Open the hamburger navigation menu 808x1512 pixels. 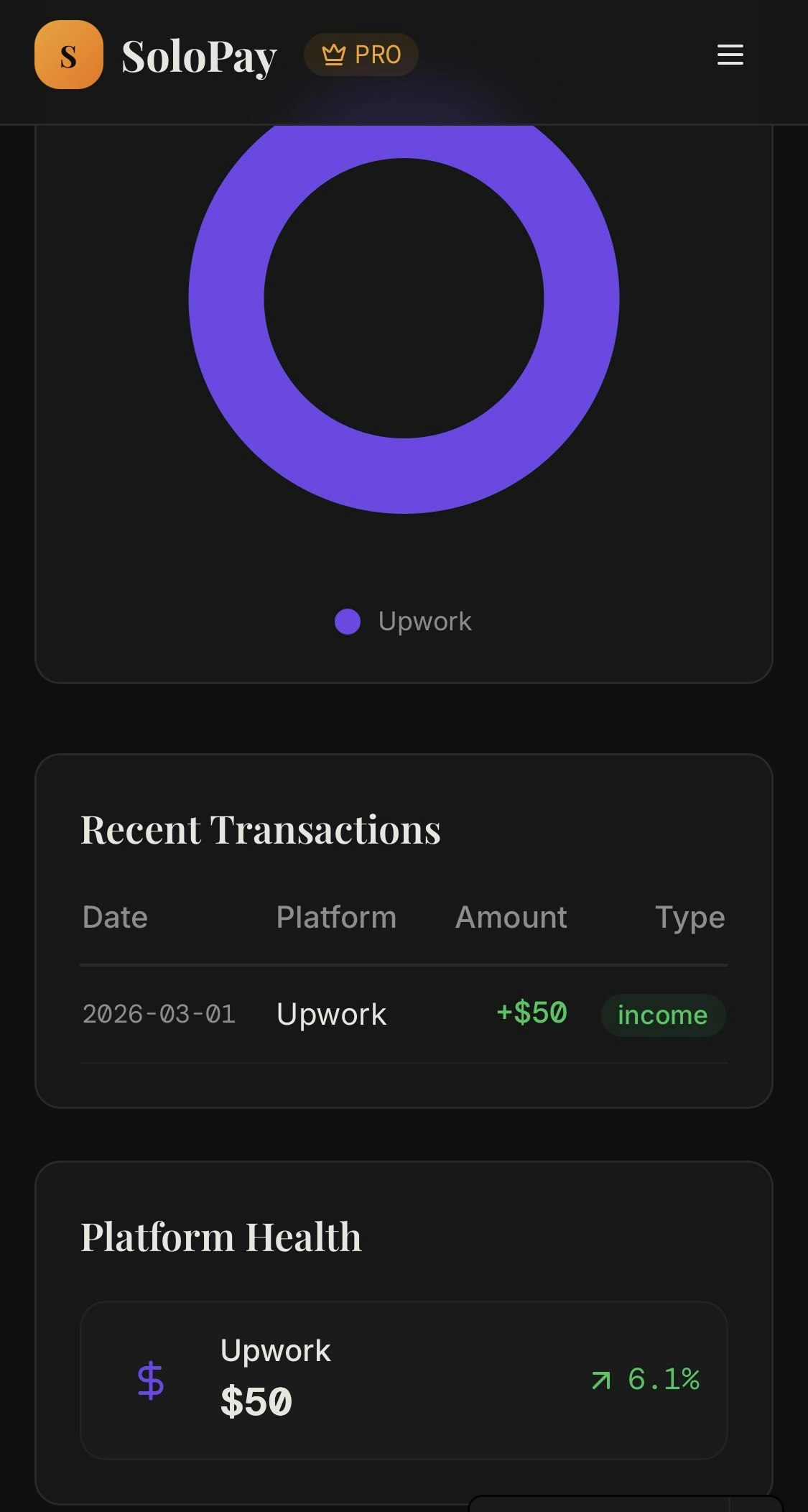tap(730, 55)
